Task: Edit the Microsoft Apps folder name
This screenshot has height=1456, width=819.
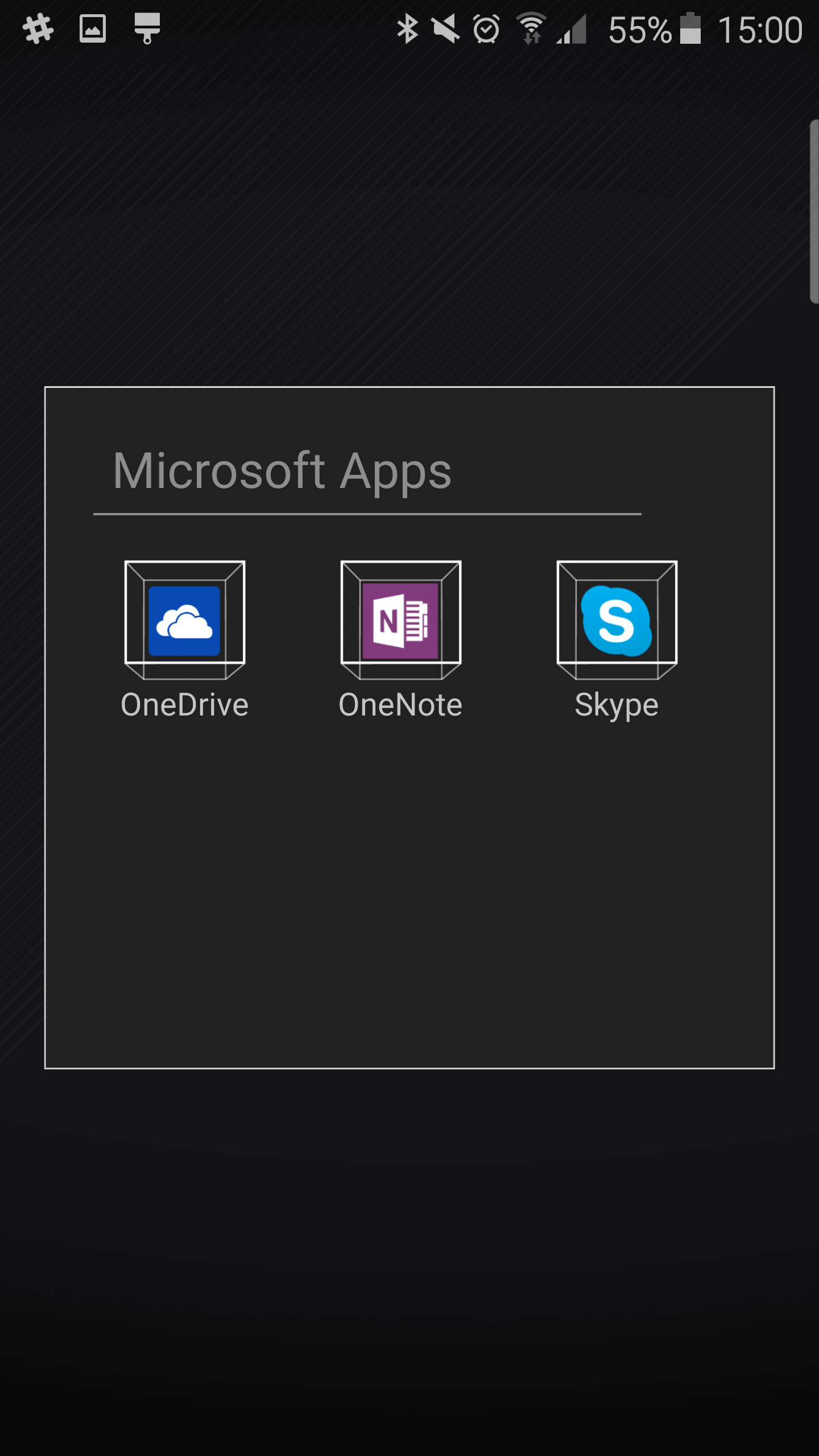Action: tap(282, 471)
